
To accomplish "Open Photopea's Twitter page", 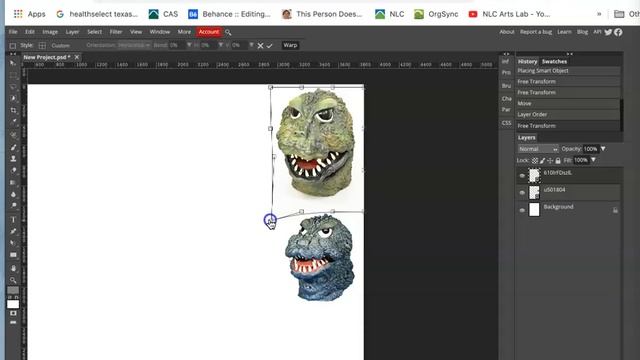I will pyautogui.click(x=608, y=32).
